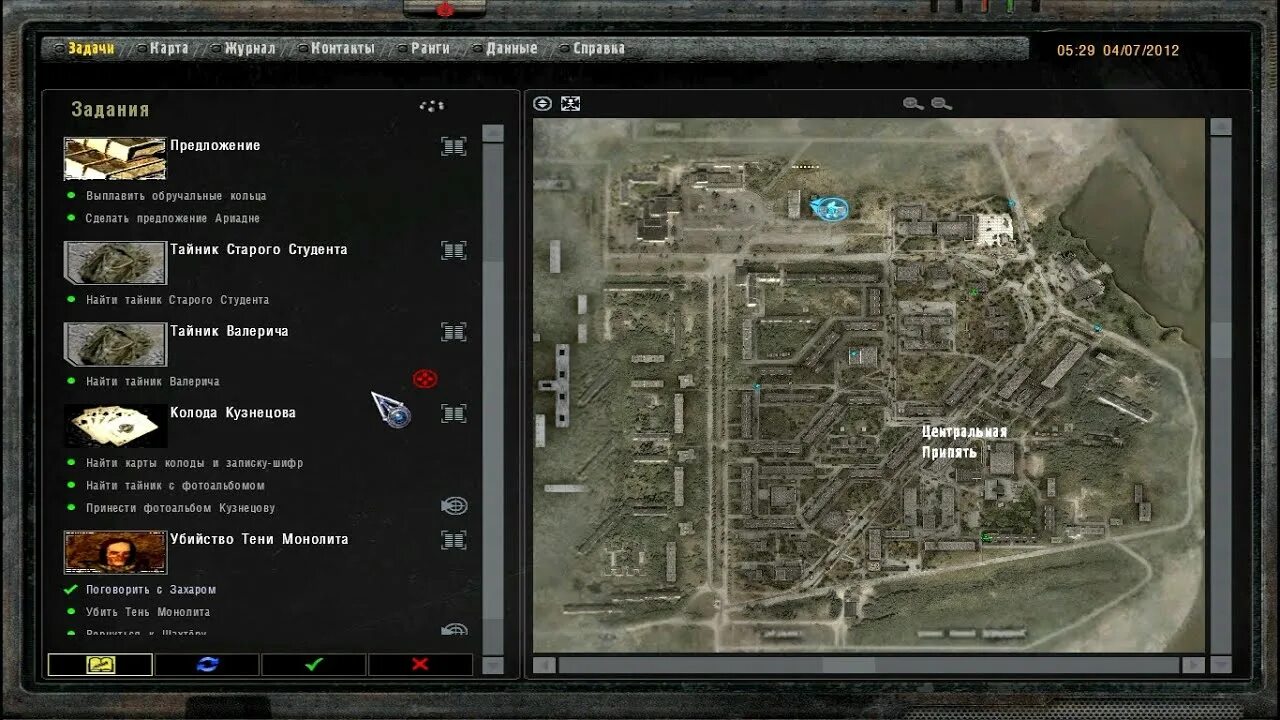Click the map horizontal scrollbar thumb
The width and height of the screenshot is (1280, 720).
[x=849, y=665]
